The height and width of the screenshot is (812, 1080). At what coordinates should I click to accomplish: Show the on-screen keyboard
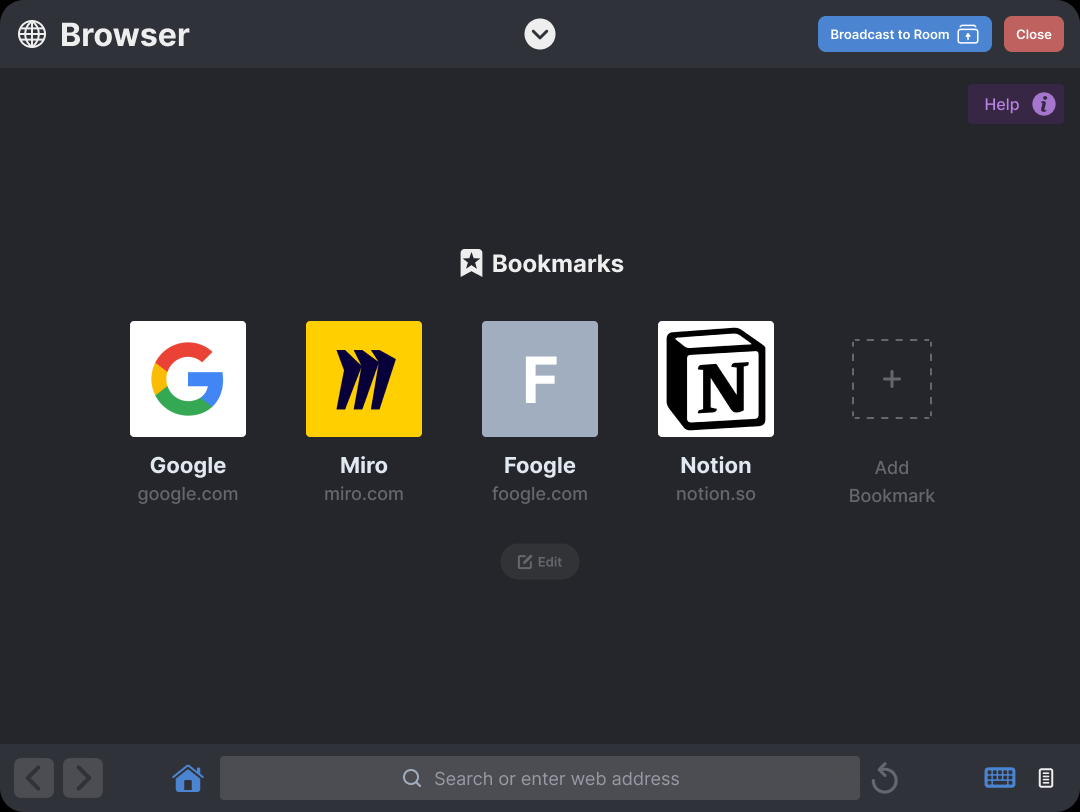[x=999, y=778]
